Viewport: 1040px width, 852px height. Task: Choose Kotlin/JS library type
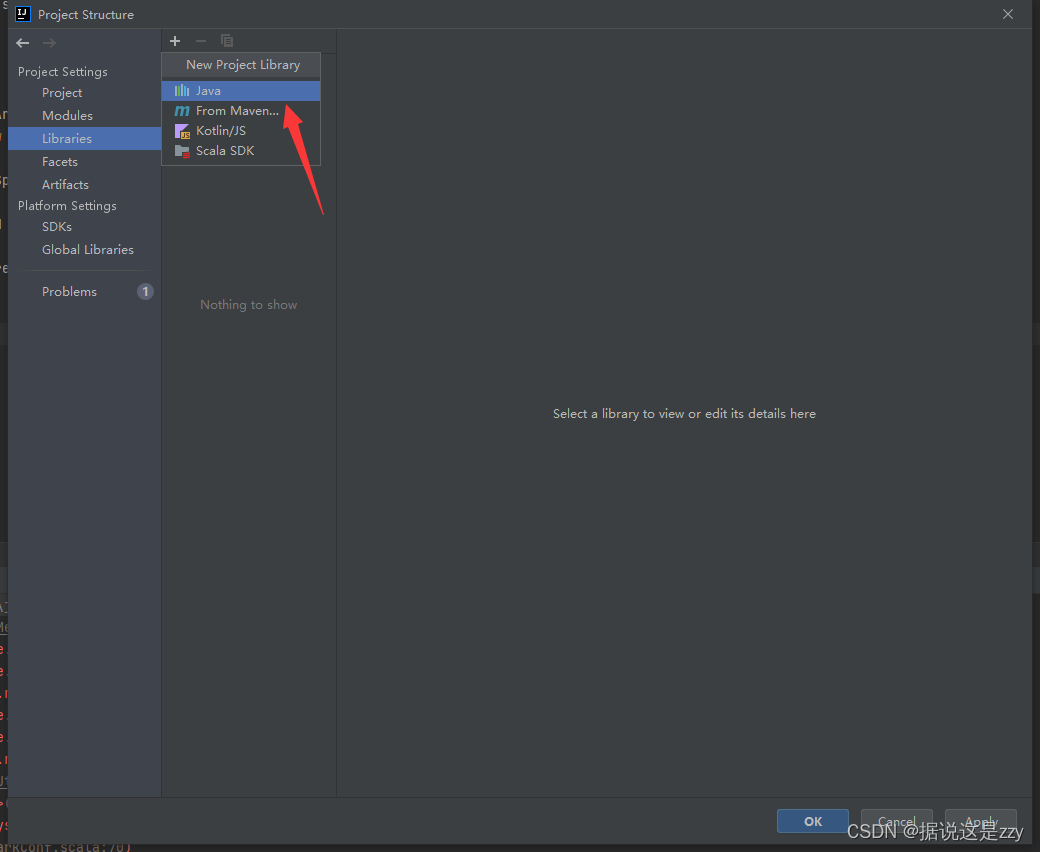point(241,131)
